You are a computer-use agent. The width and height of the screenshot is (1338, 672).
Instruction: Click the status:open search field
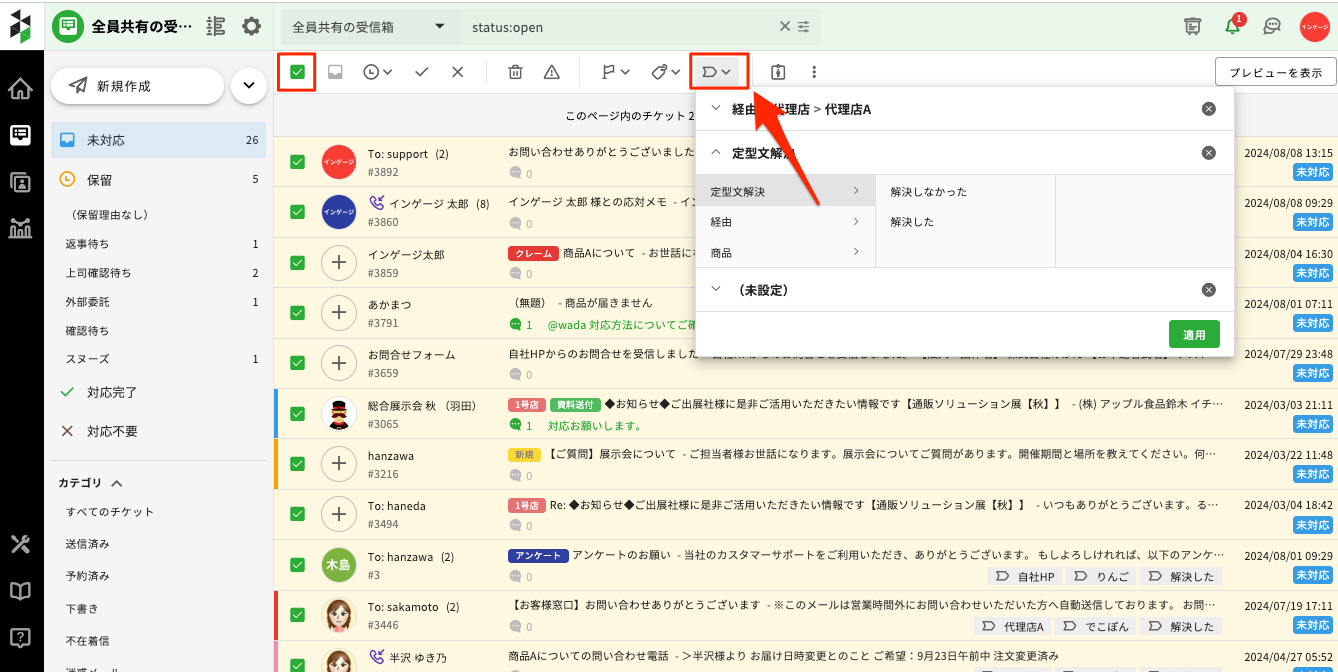620,27
